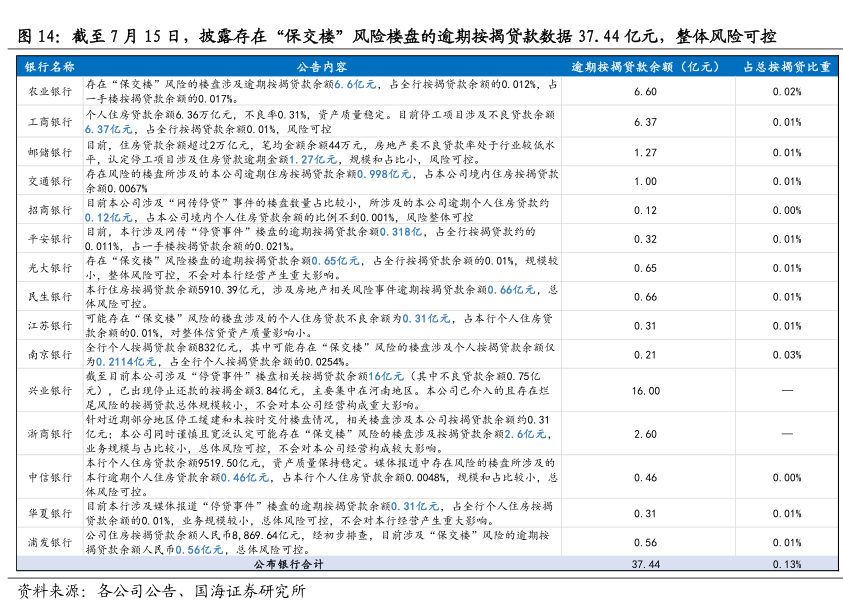Image resolution: width=843 pixels, height=612 pixels.
Task: Click the share value '0.02%' for 农业银行
Action: coord(787,92)
